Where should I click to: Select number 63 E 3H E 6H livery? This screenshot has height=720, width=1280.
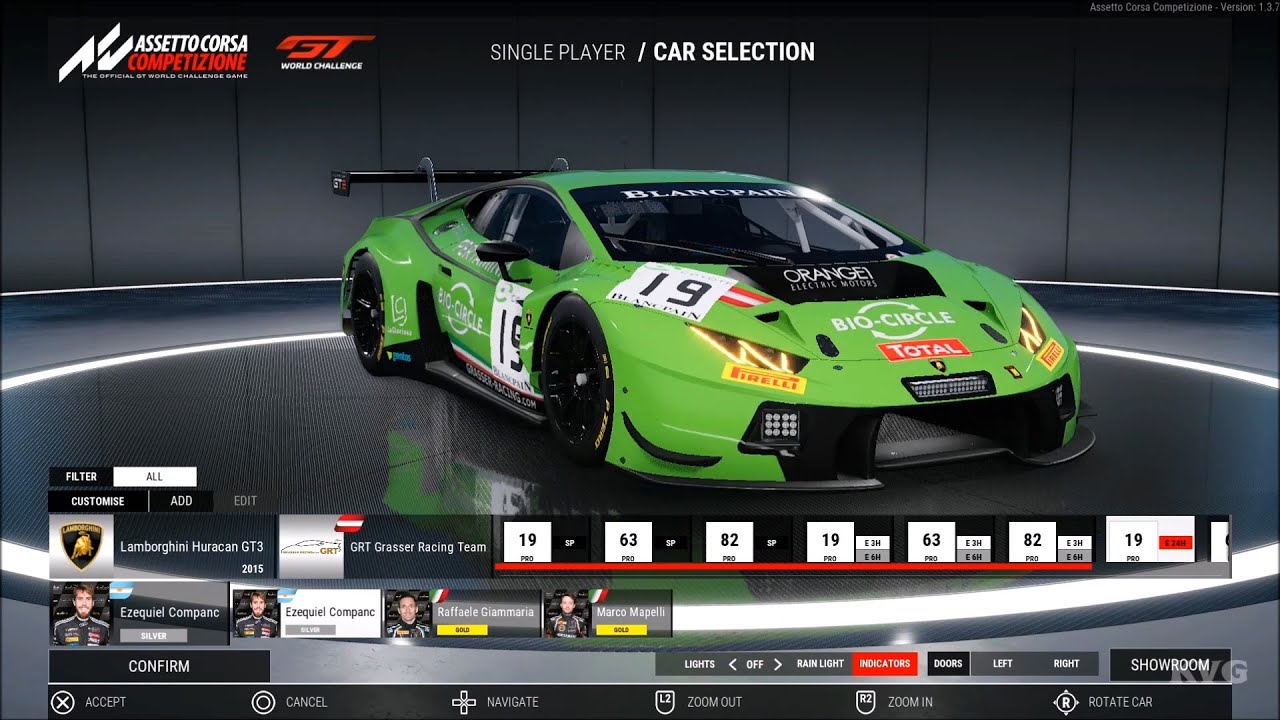[x=948, y=542]
